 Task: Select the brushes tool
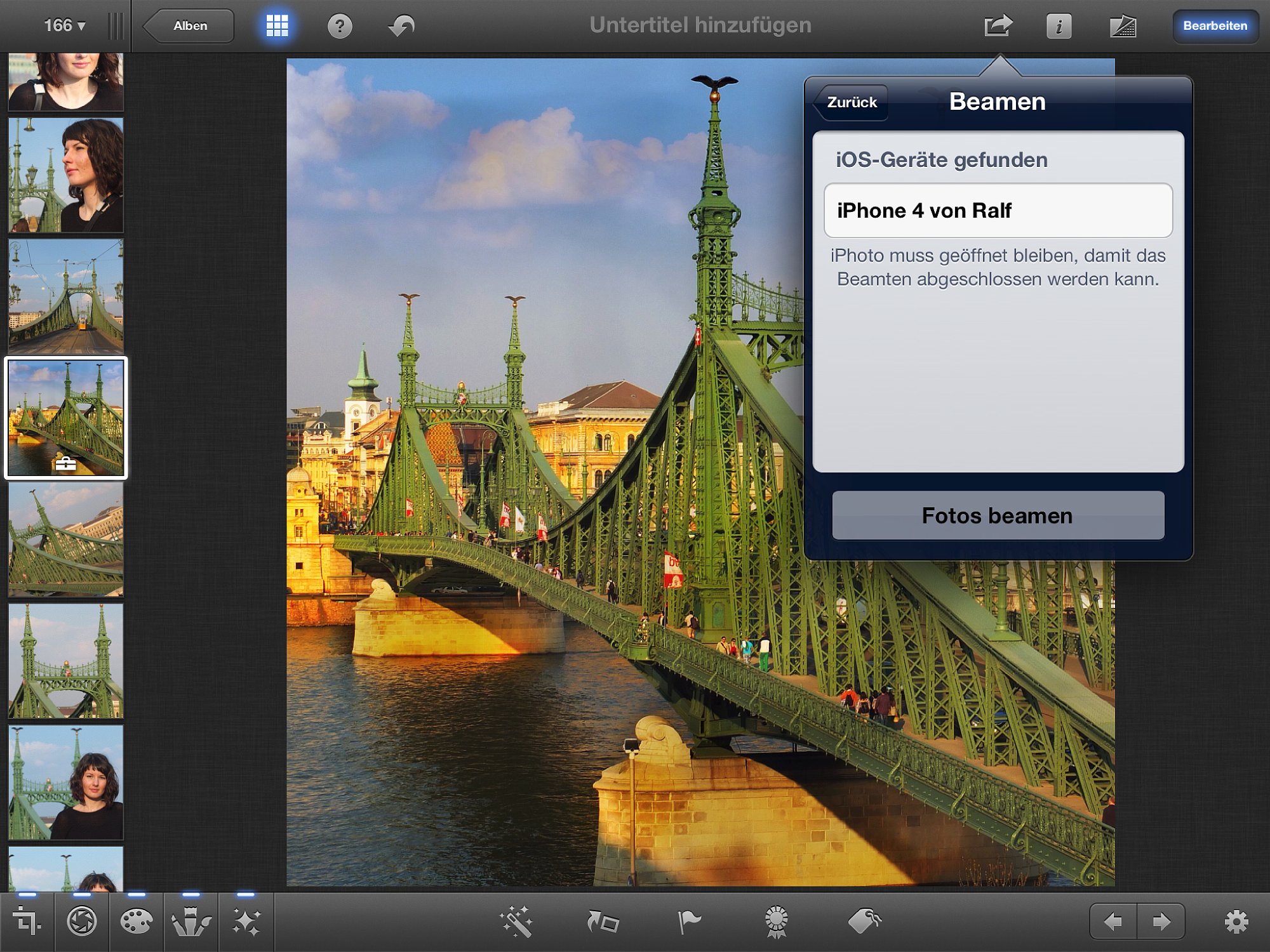point(191,922)
